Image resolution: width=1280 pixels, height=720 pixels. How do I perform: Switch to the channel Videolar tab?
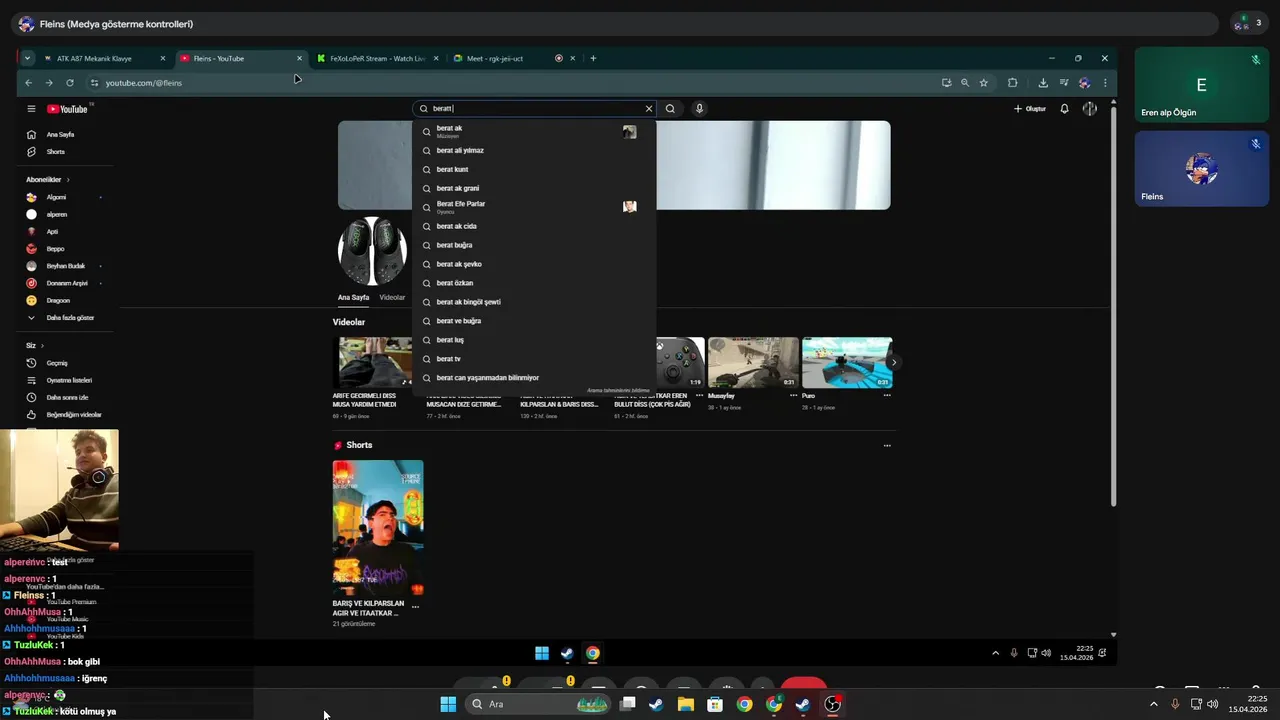point(392,297)
